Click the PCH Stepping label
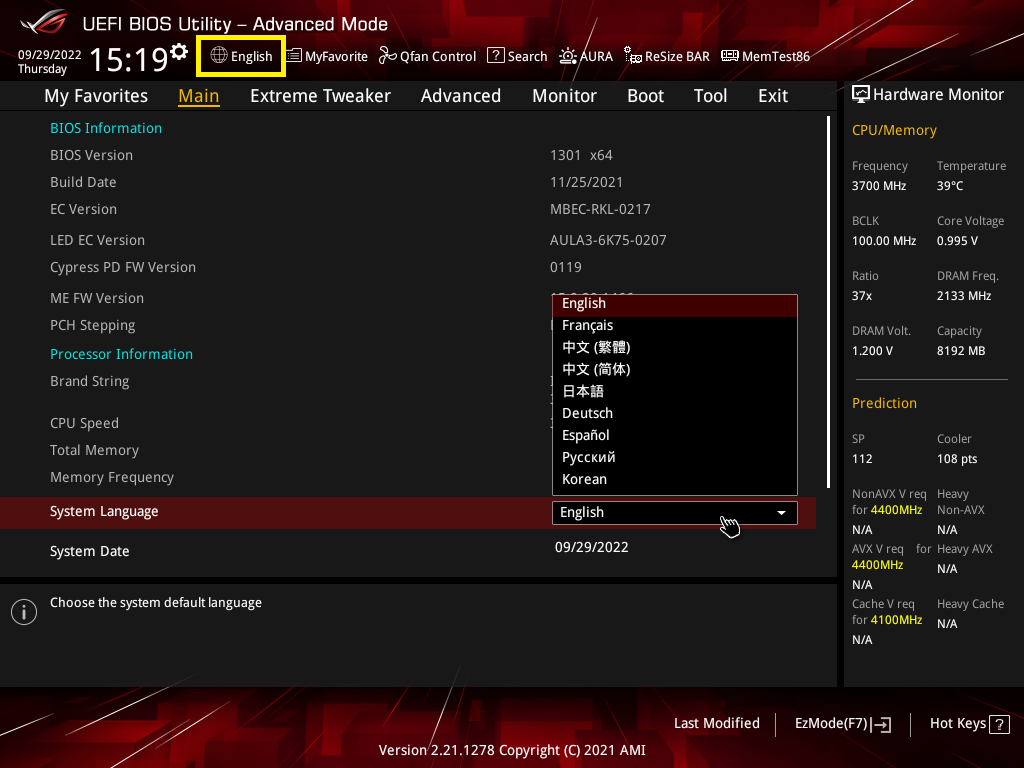The width and height of the screenshot is (1024, 768). [93, 325]
